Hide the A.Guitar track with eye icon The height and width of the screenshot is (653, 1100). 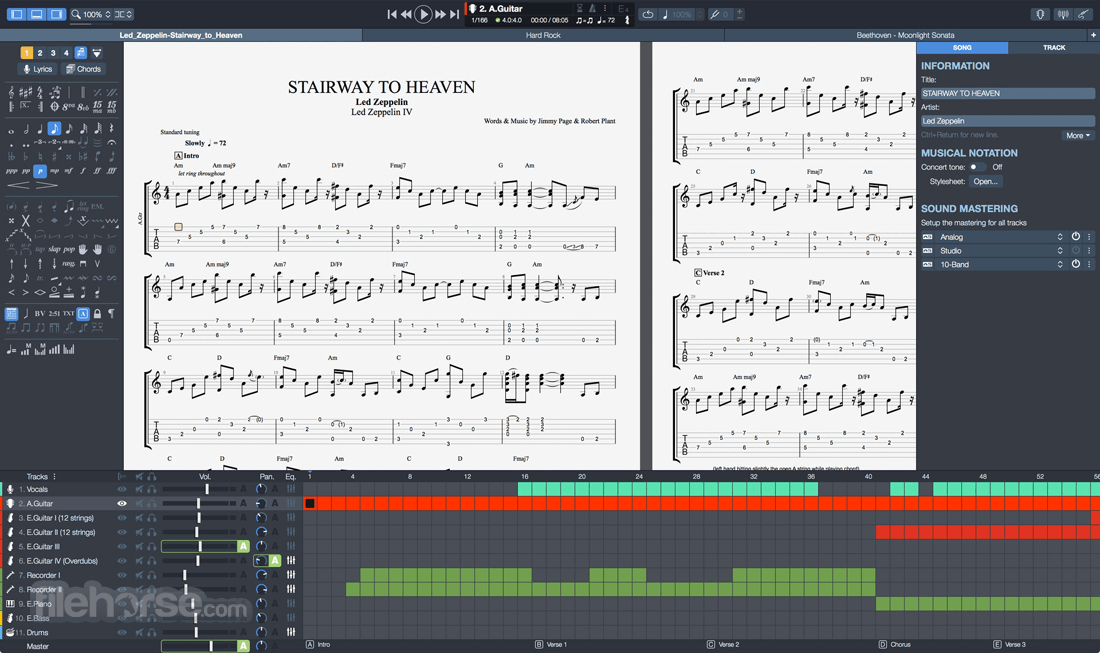pyautogui.click(x=122, y=503)
